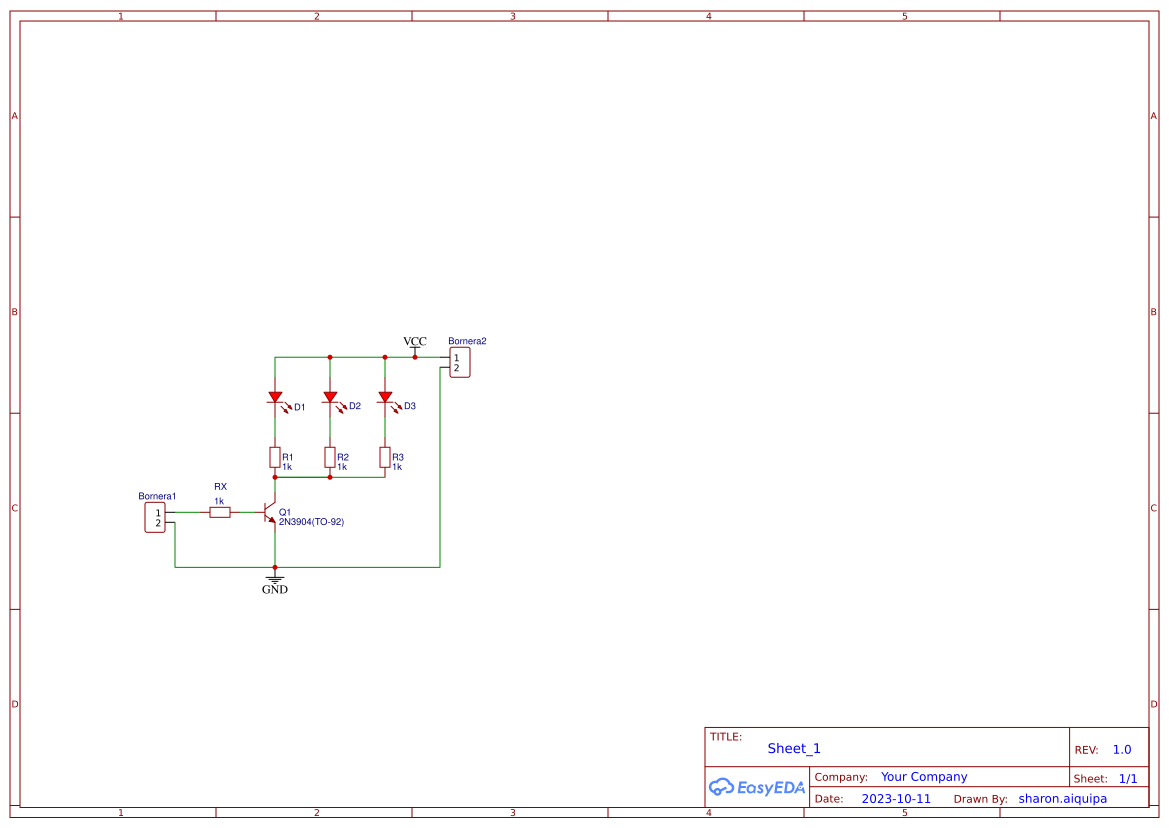Click the date field 2023-10-11

point(895,798)
